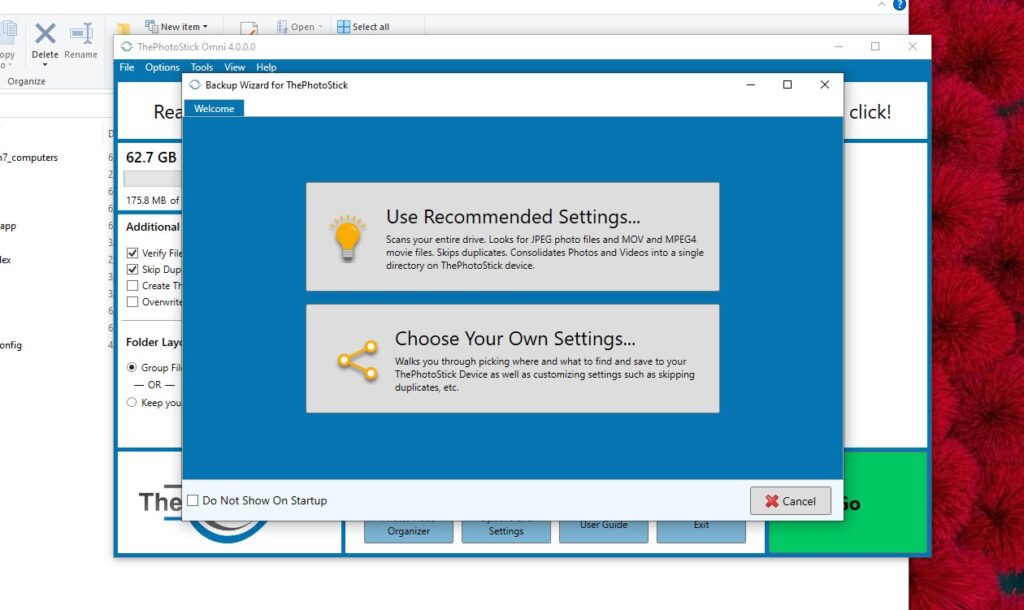This screenshot has width=1024, height=610.
Task: Open the Tools menu
Action: coord(201,67)
